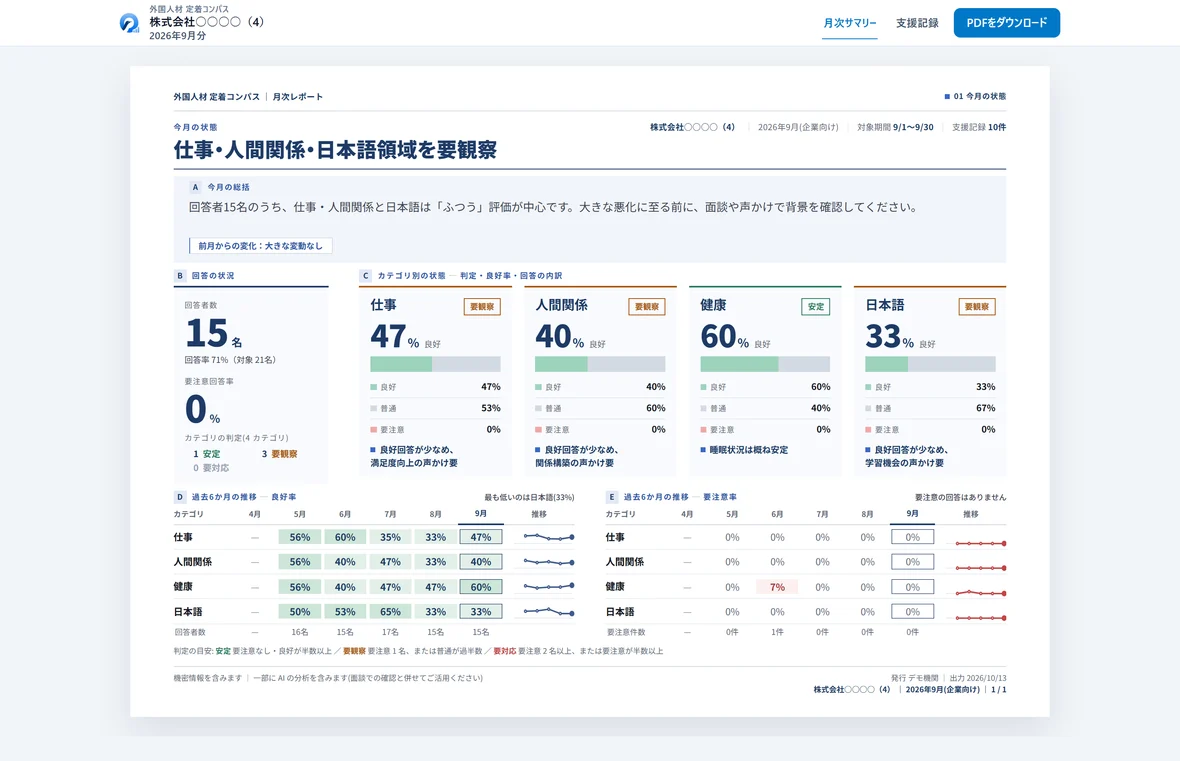
Task: Click the 健康 row sparkline in 要注意率 table
Action: pyautogui.click(x=981, y=593)
